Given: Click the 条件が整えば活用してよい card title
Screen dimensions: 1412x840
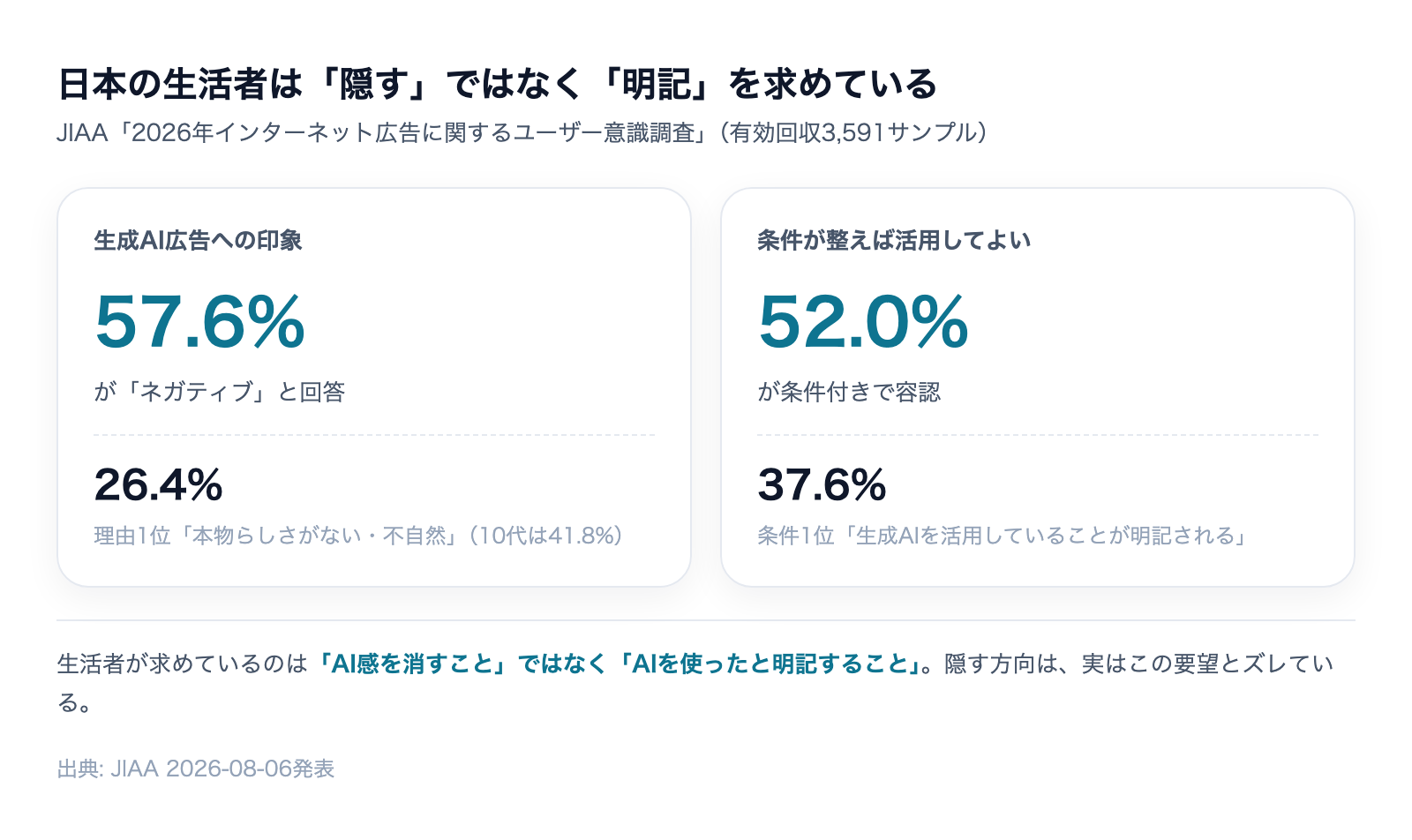Looking at the screenshot, I should (894, 240).
